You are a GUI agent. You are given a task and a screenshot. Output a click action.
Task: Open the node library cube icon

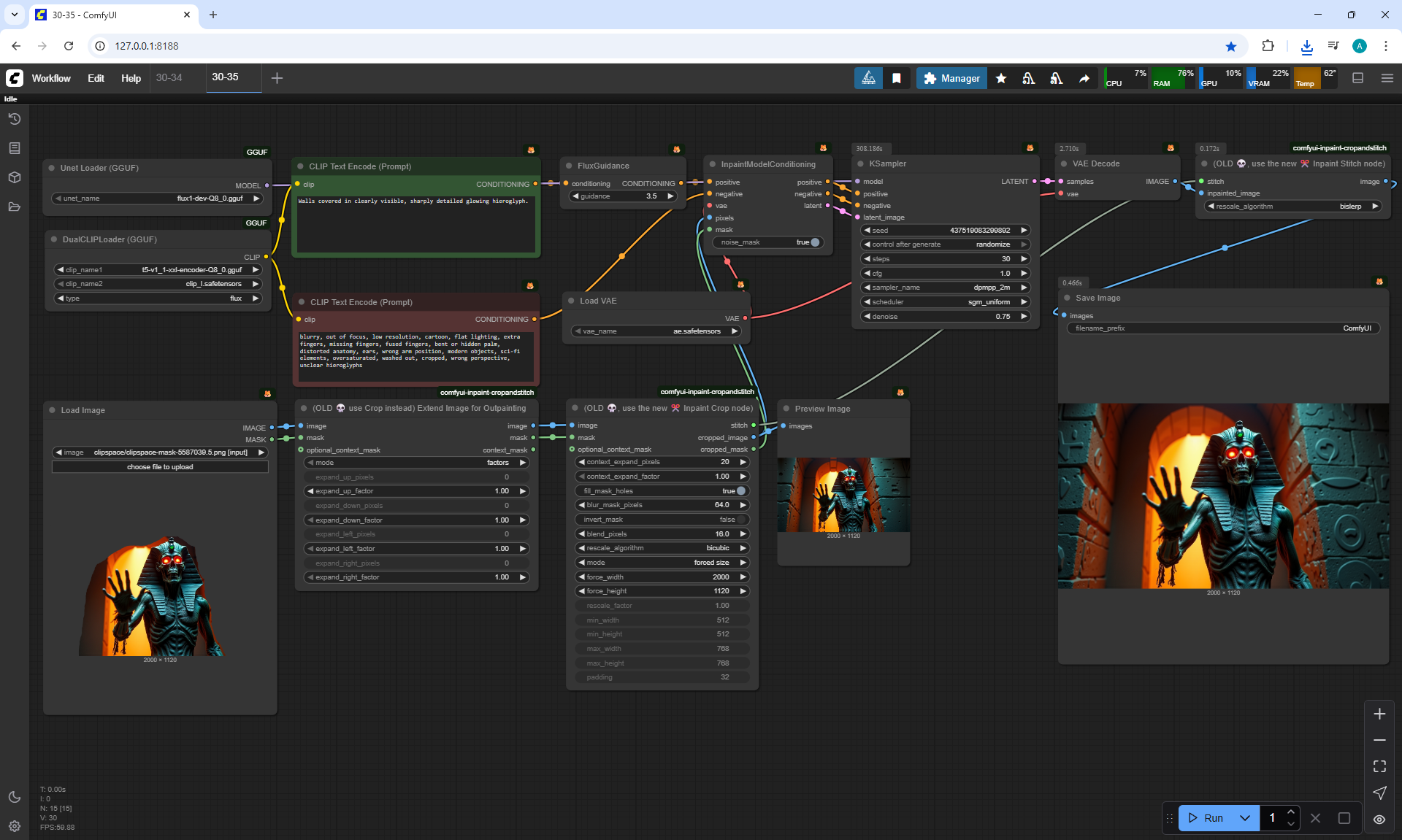(15, 177)
